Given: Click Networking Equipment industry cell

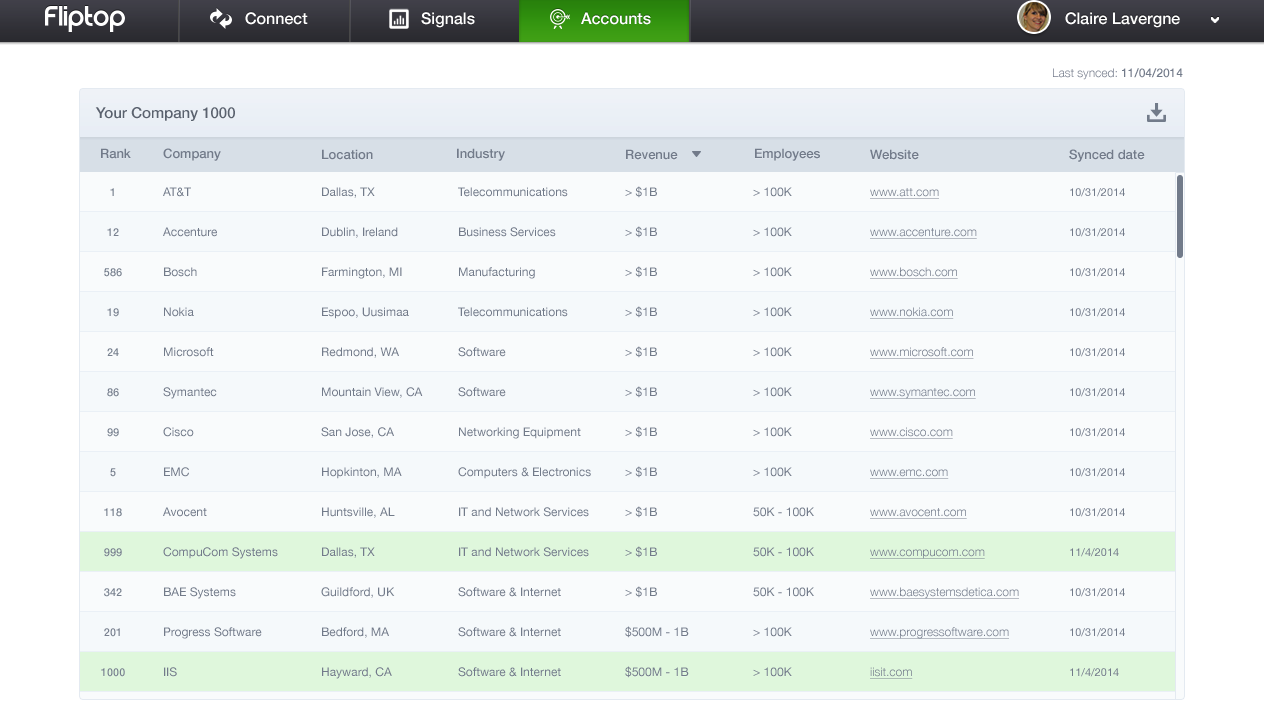Looking at the screenshot, I should (519, 432).
